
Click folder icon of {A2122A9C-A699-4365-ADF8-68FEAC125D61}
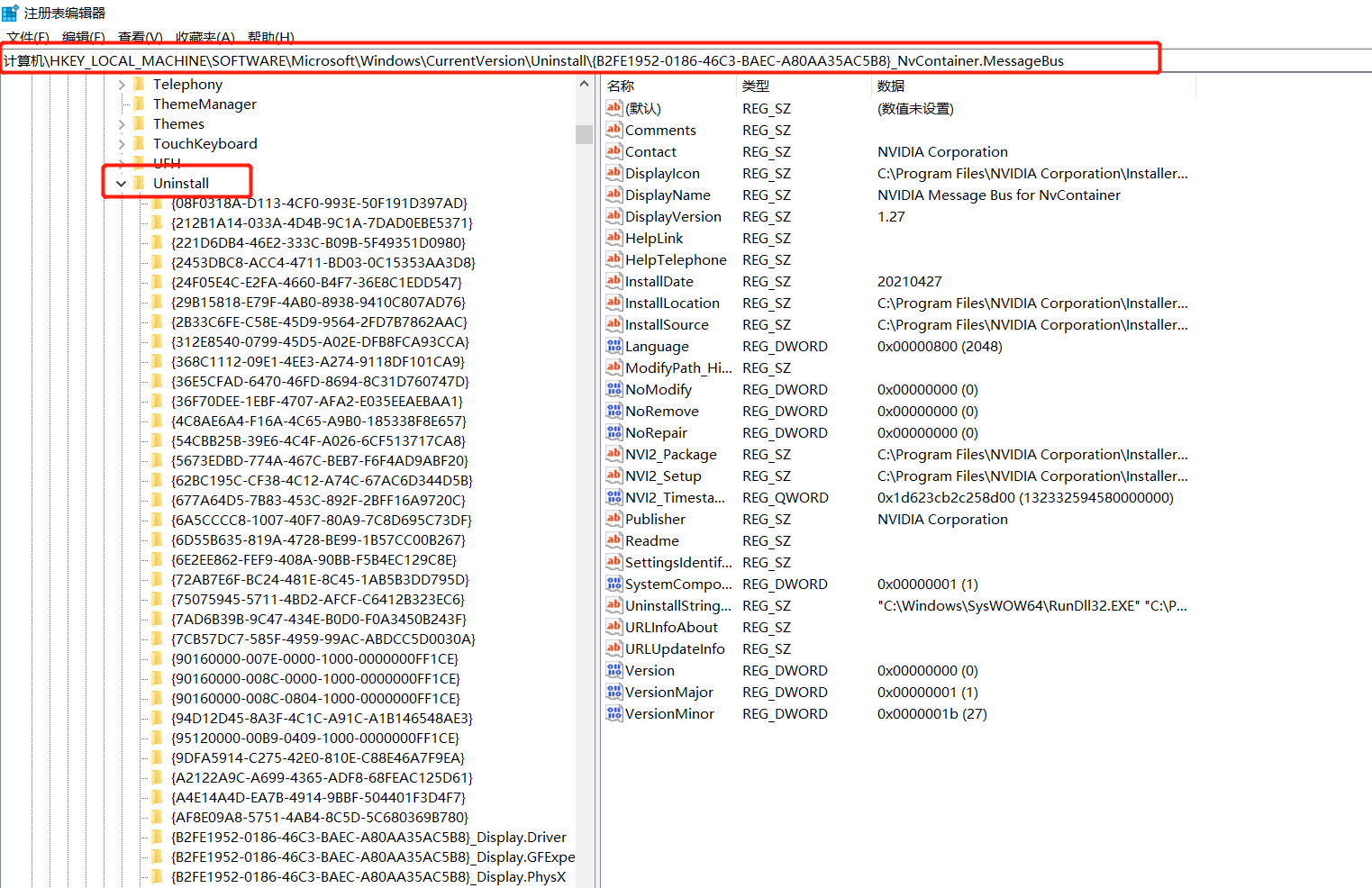(x=158, y=777)
